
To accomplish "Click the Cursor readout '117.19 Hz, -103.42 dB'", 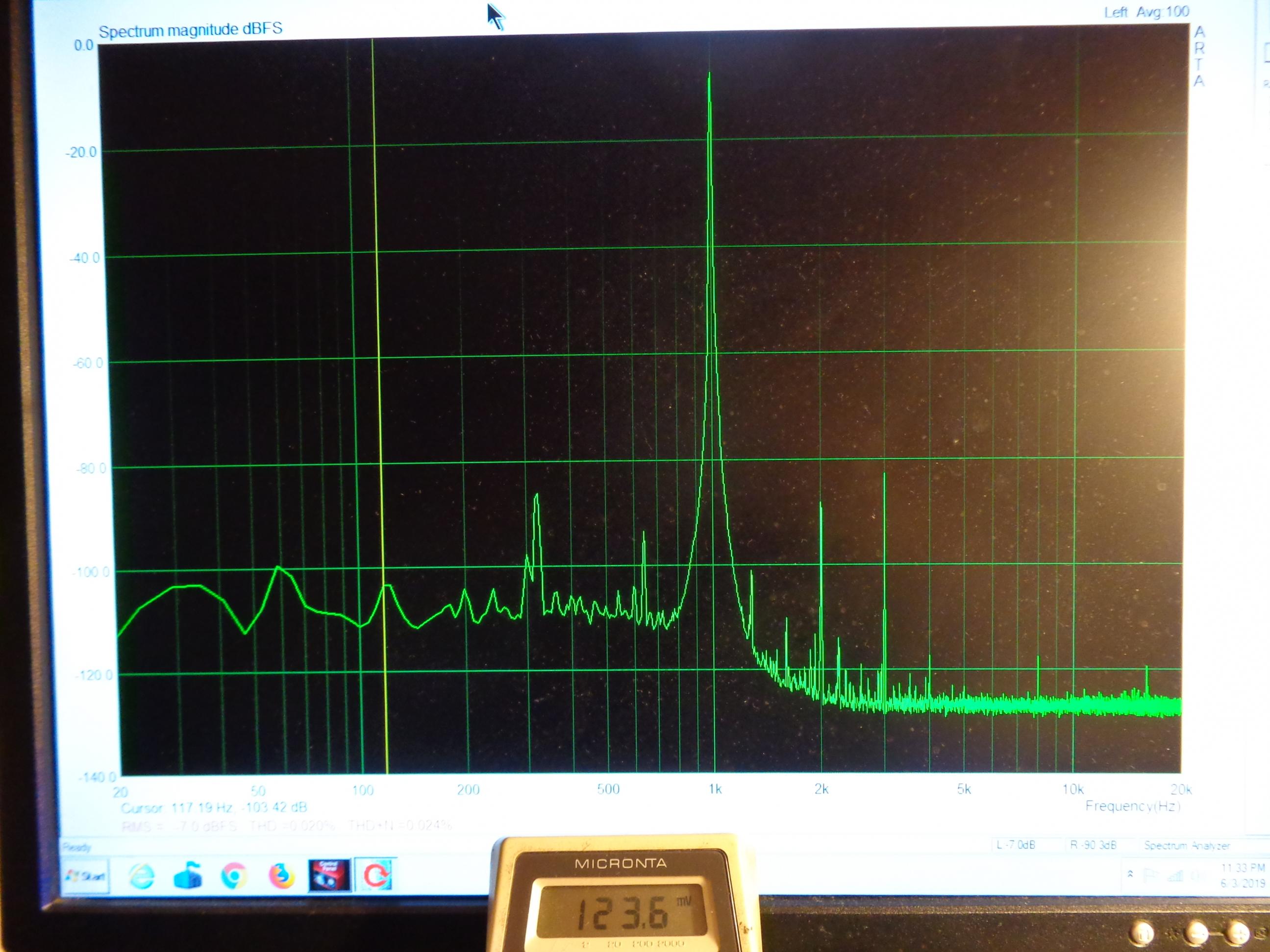I will click(214, 808).
